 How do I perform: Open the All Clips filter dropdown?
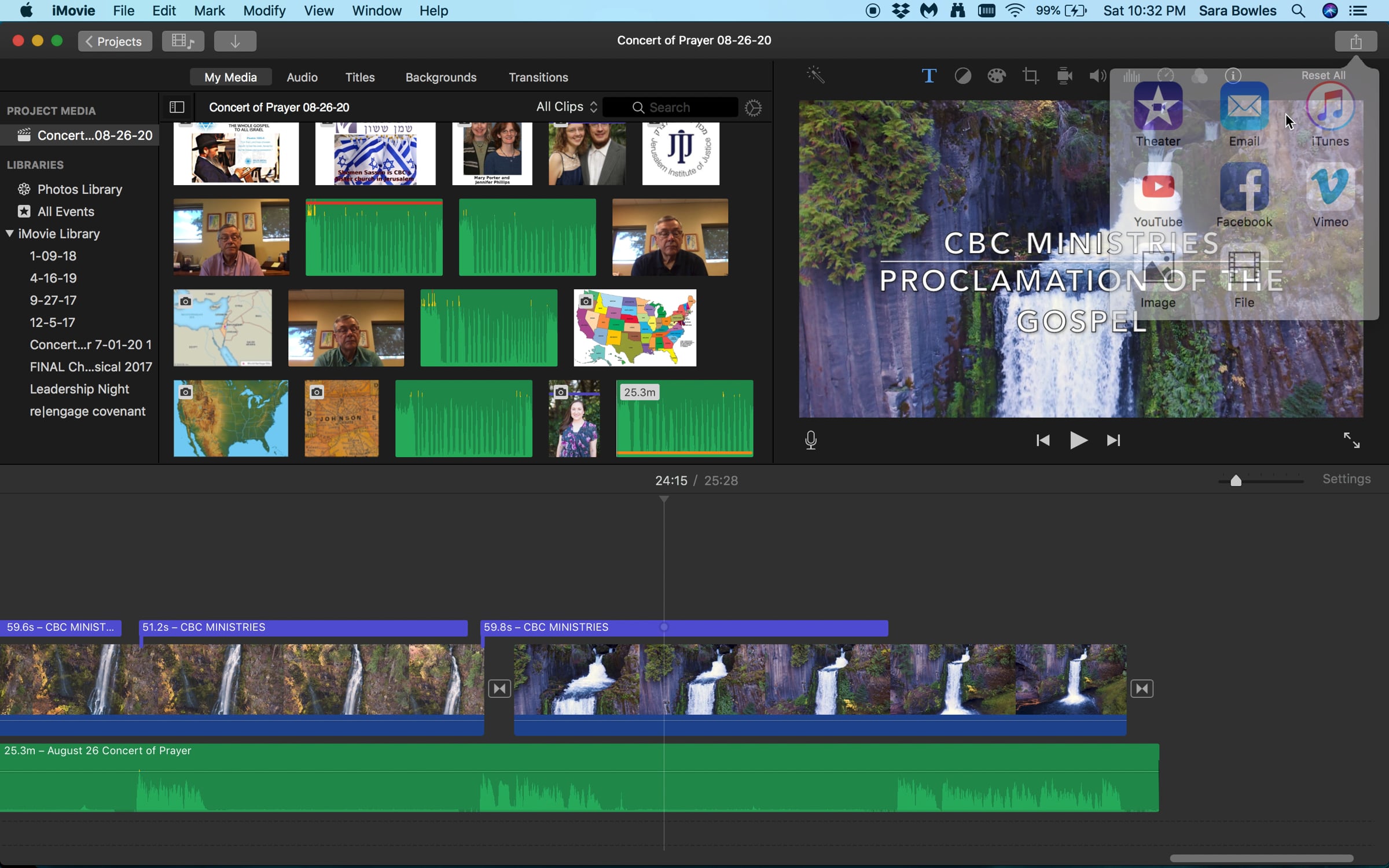coord(566,107)
